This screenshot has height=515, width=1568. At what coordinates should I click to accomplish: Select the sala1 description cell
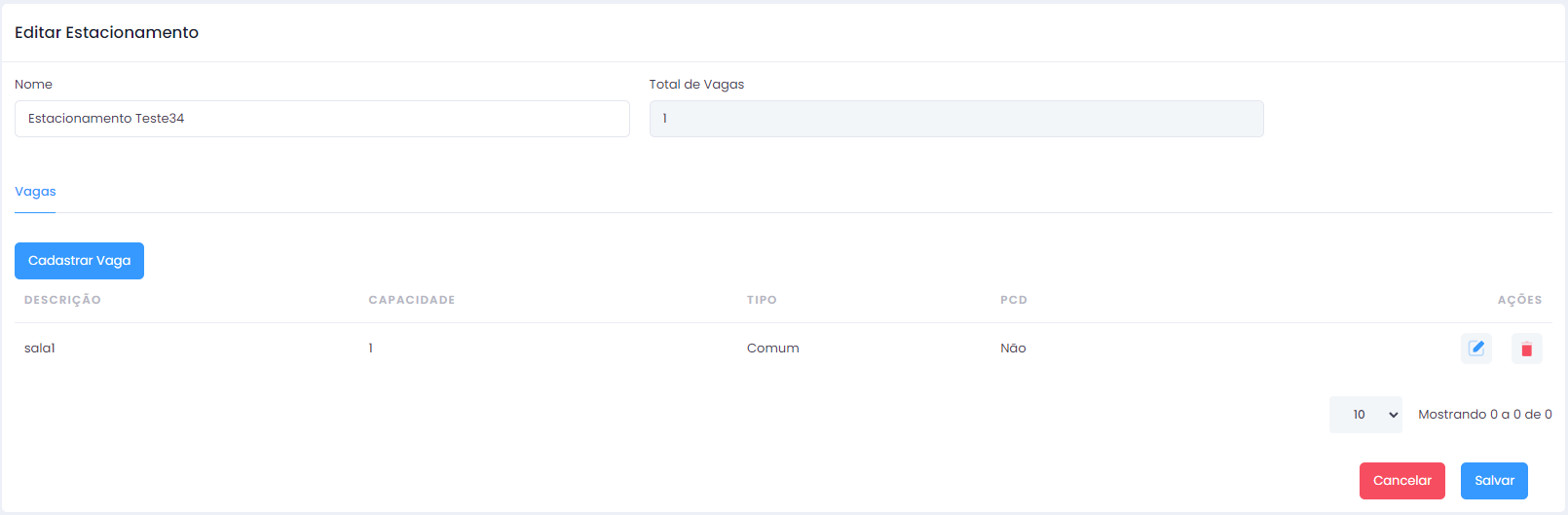pyautogui.click(x=40, y=349)
